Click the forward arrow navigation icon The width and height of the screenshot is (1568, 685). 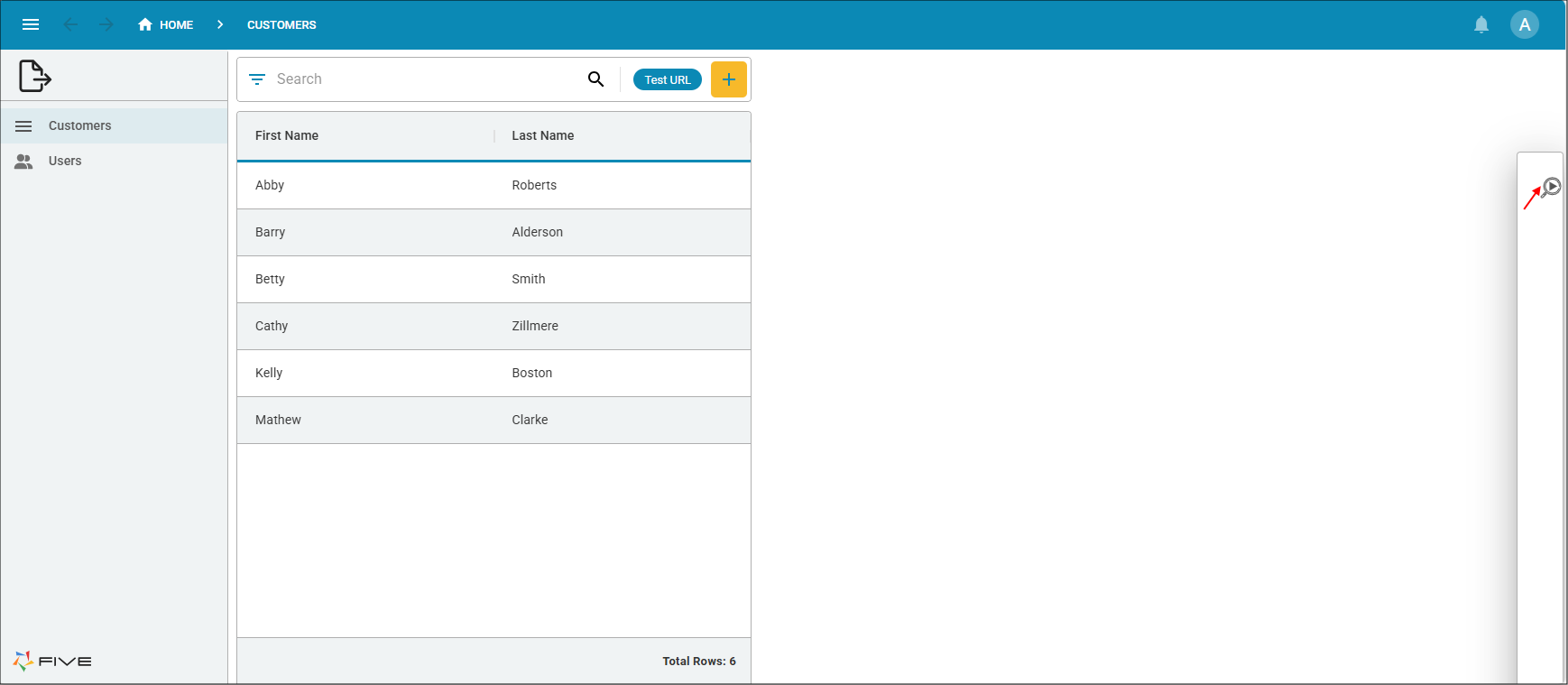[x=106, y=24]
